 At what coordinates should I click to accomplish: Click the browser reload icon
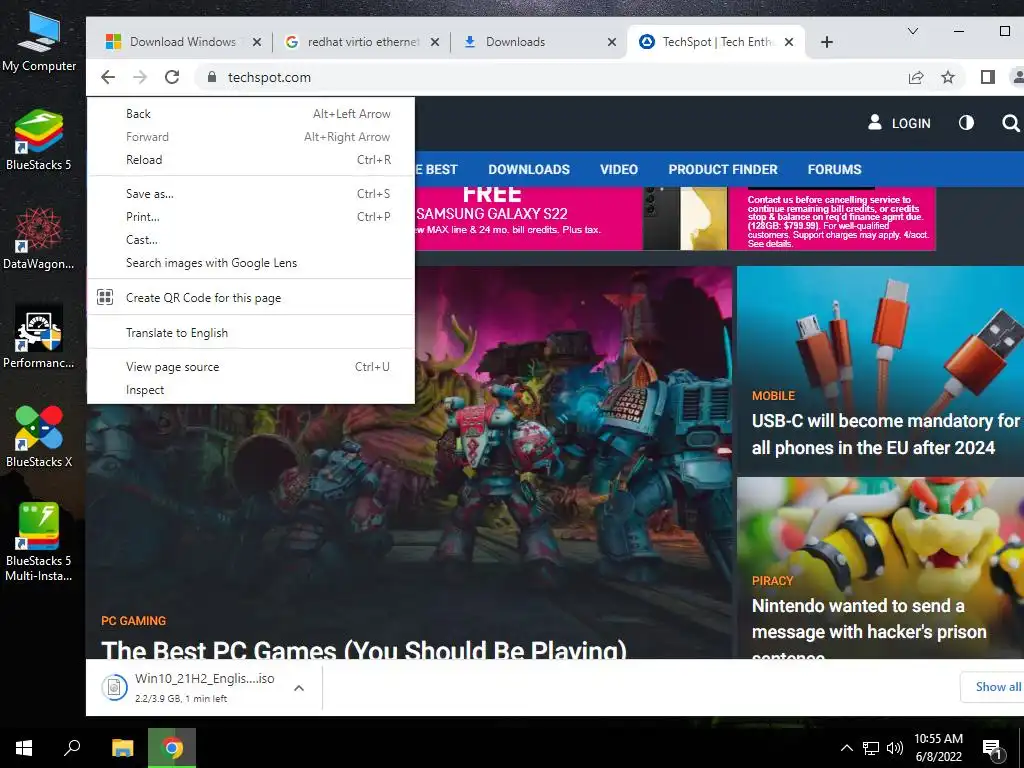(172, 77)
